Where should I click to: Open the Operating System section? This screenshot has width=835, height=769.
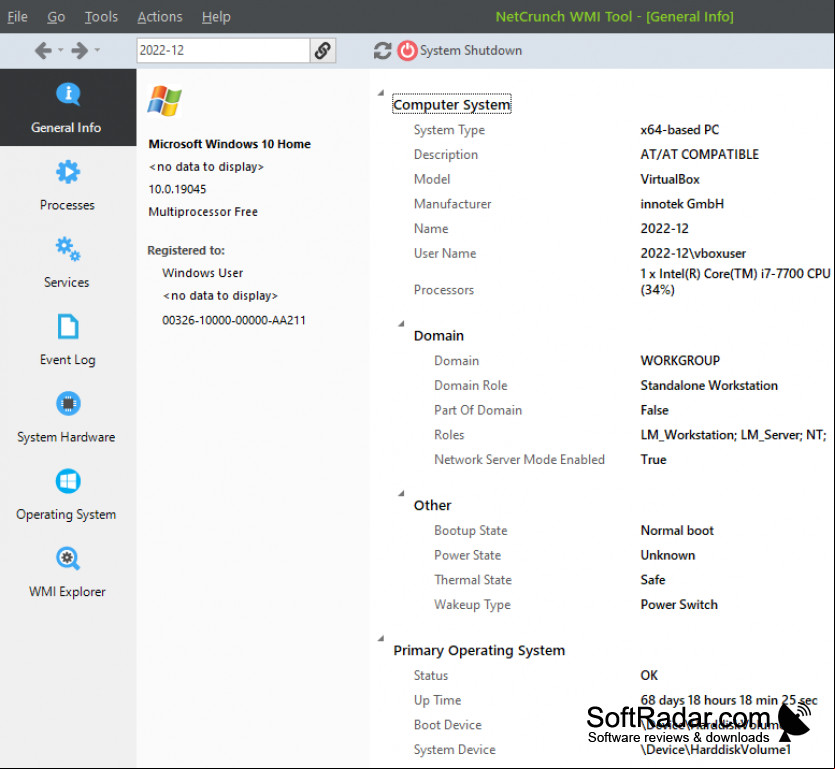click(68, 495)
